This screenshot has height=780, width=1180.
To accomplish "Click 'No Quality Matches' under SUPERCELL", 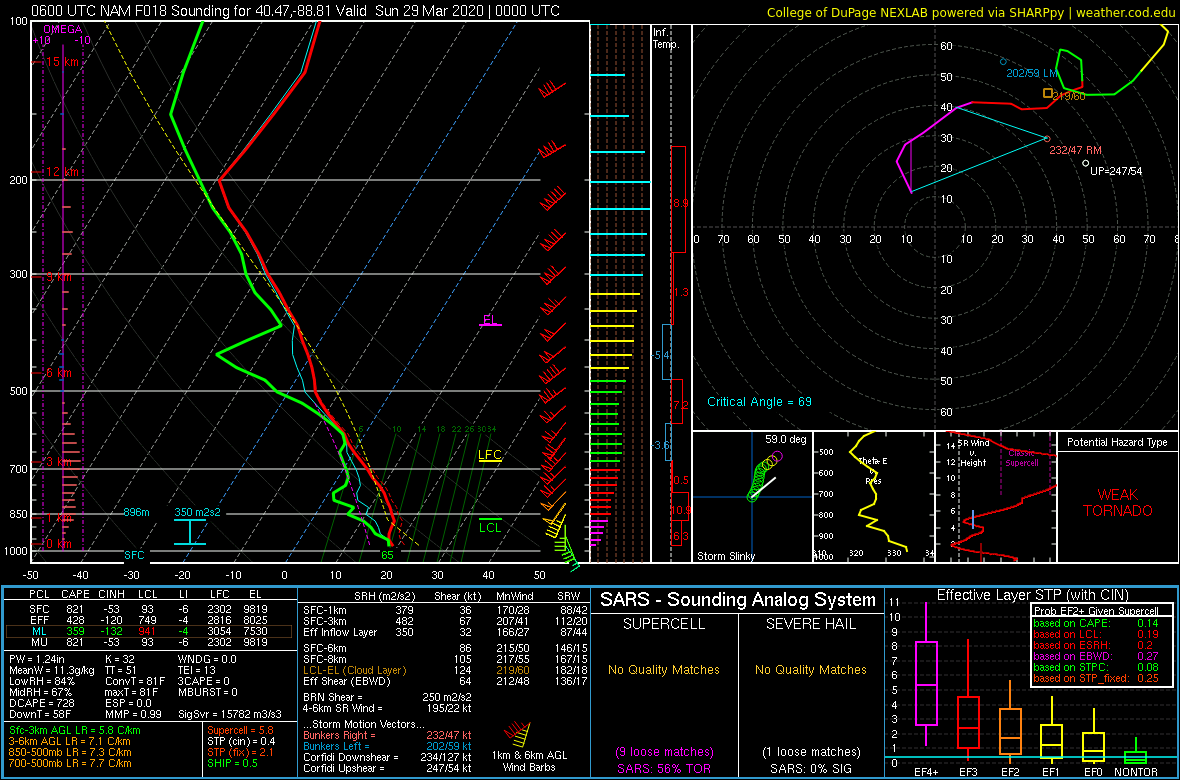I will (665, 670).
